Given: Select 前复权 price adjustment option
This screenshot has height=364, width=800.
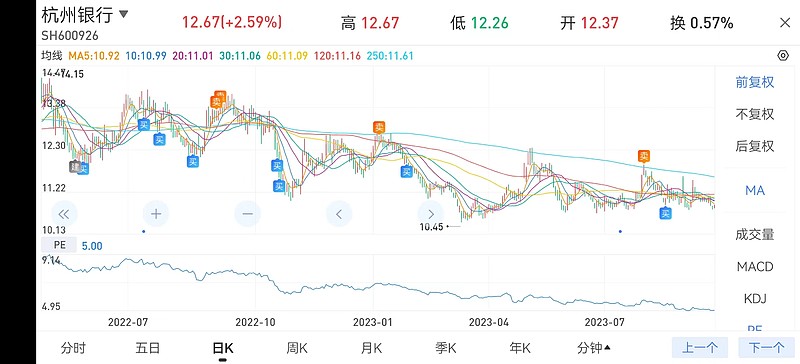Looking at the screenshot, I should (755, 82).
